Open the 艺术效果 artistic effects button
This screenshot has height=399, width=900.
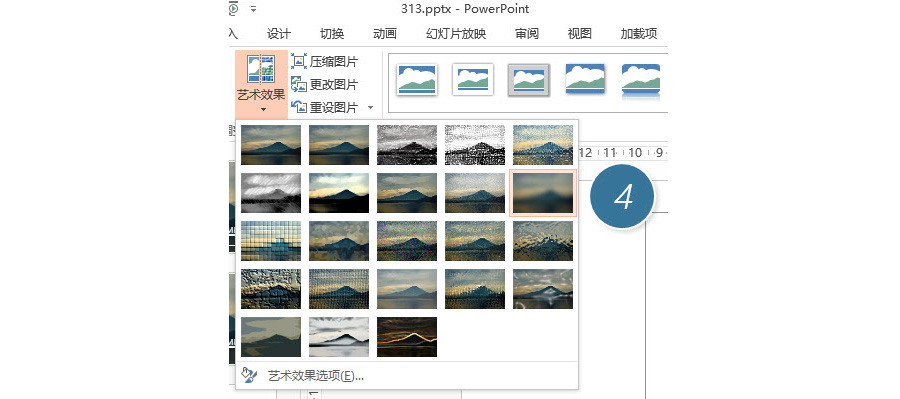tap(261, 84)
